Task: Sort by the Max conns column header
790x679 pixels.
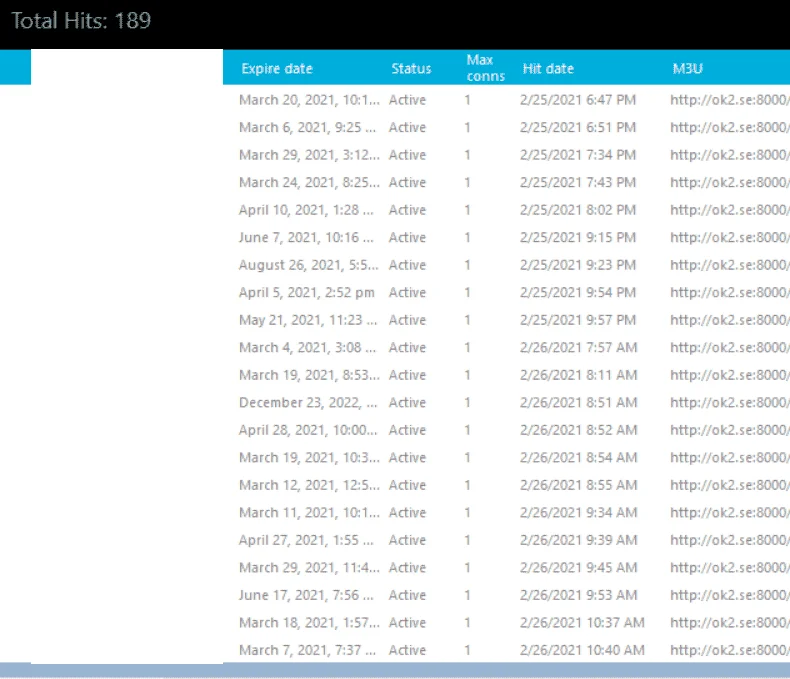Action: coord(485,68)
